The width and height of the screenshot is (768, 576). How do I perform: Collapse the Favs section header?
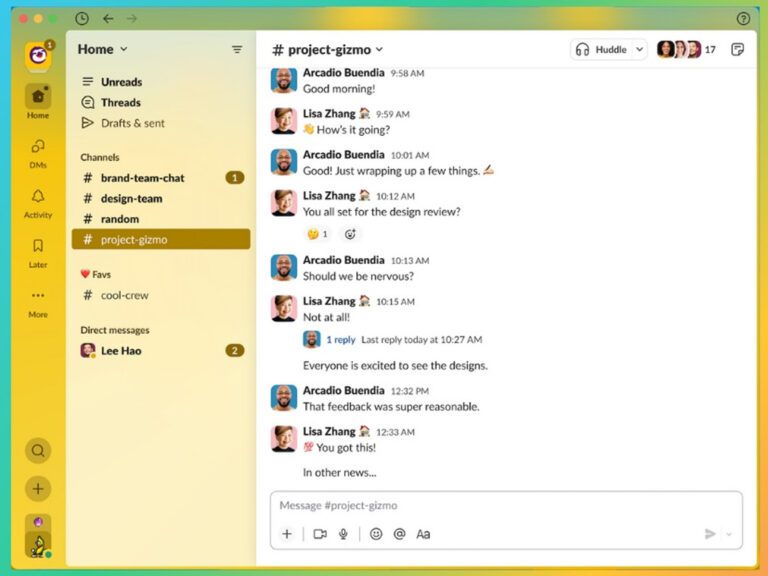click(x=96, y=274)
